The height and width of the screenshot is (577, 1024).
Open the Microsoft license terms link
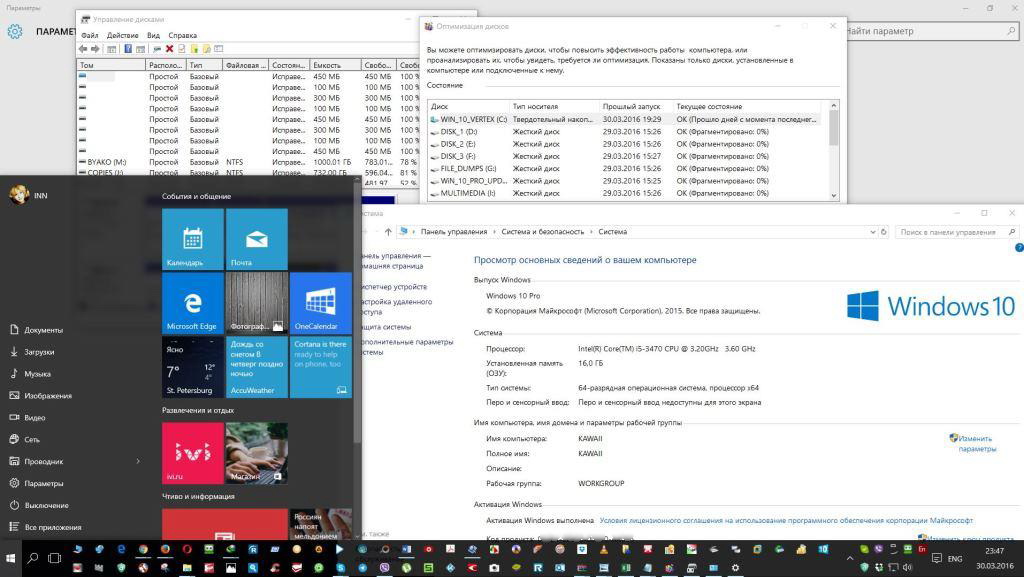pyautogui.click(x=785, y=520)
